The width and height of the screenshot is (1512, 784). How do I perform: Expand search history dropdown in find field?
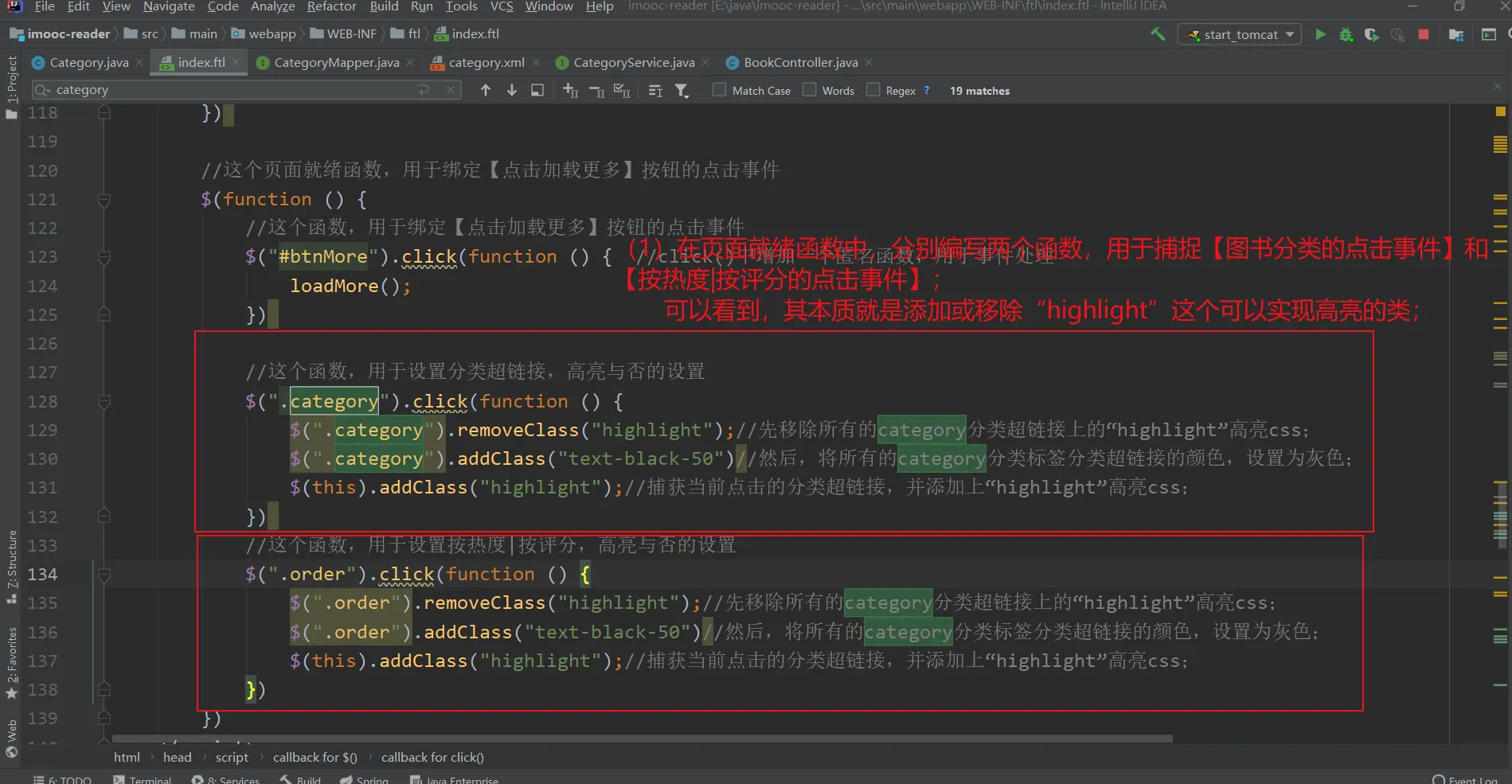coord(43,90)
